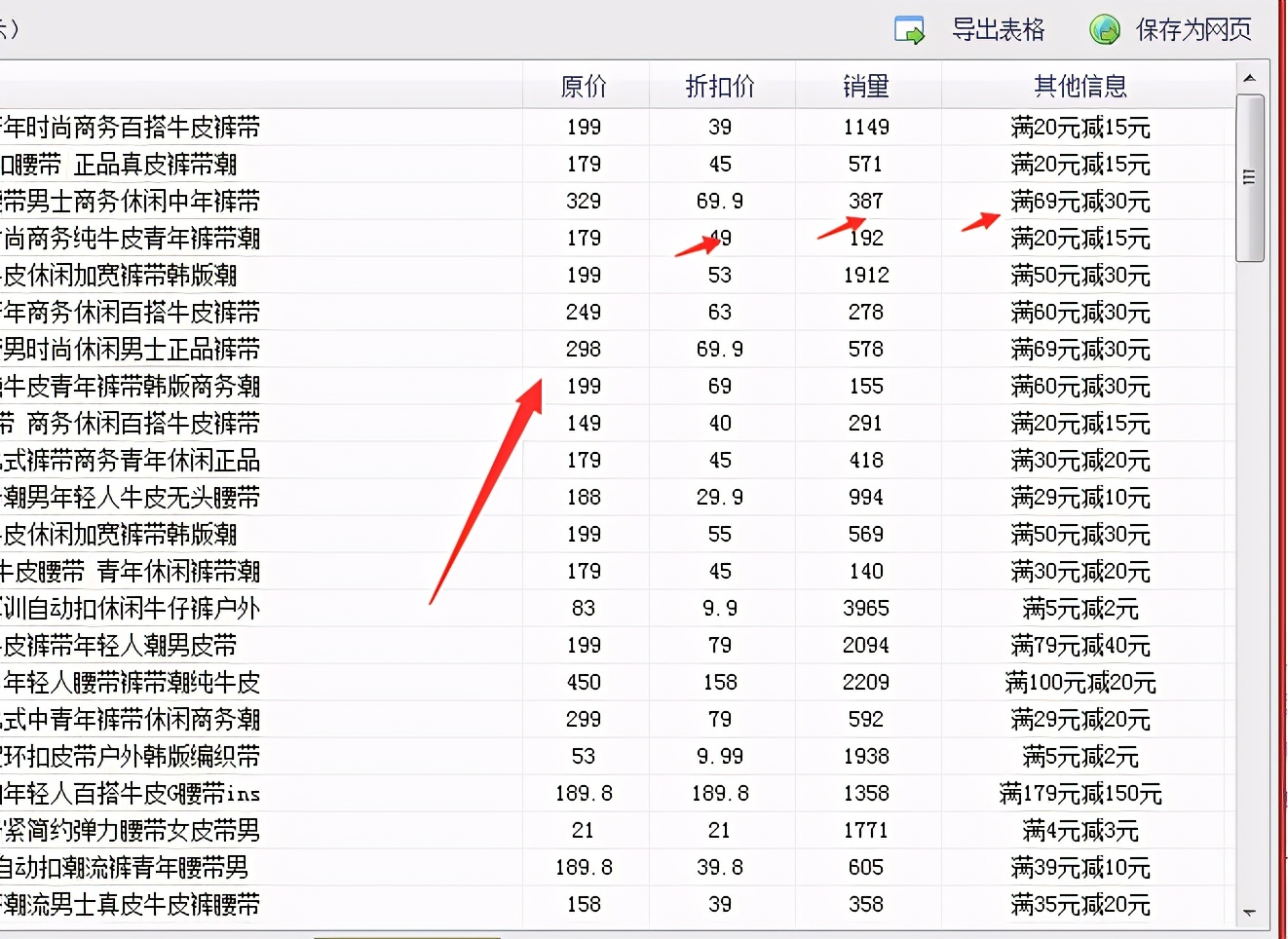The width and height of the screenshot is (1288, 939).
Task: Click the sales cell 1938
Action: tap(867, 757)
